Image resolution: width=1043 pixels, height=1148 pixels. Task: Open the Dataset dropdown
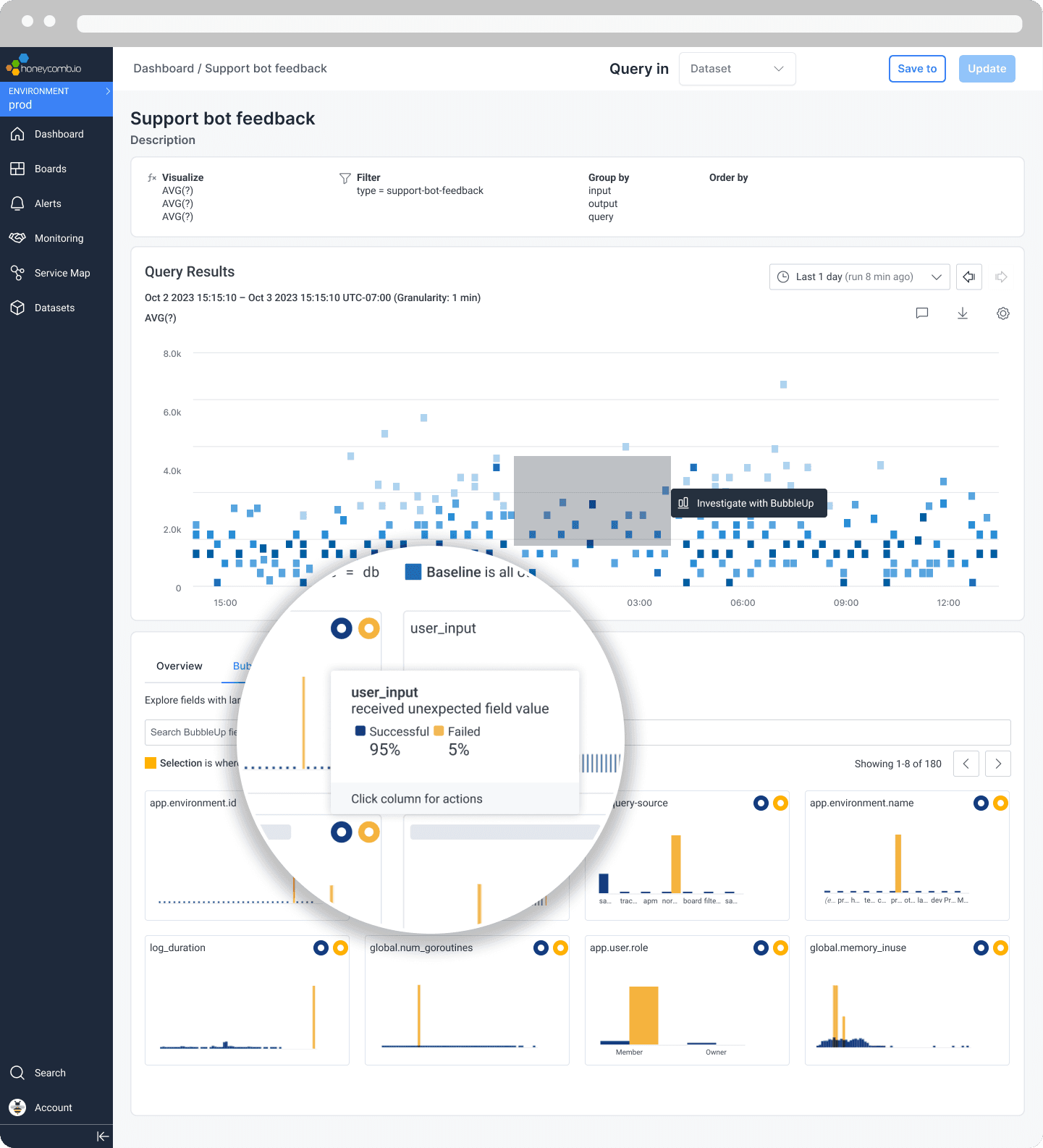[737, 69]
